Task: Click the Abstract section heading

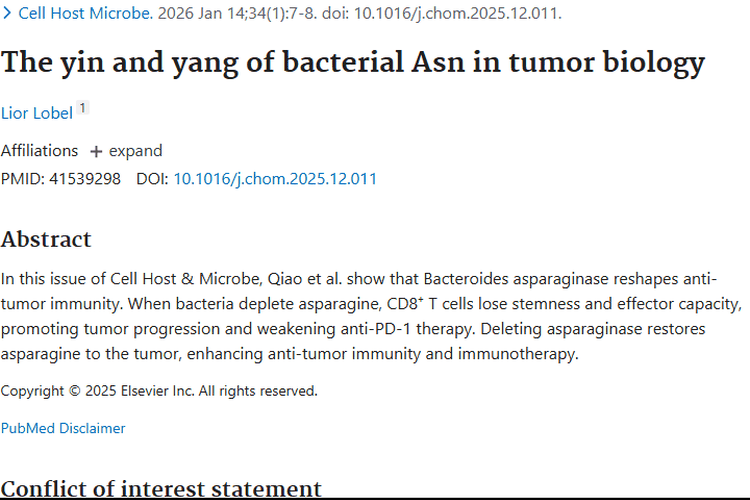Action: [x=46, y=239]
